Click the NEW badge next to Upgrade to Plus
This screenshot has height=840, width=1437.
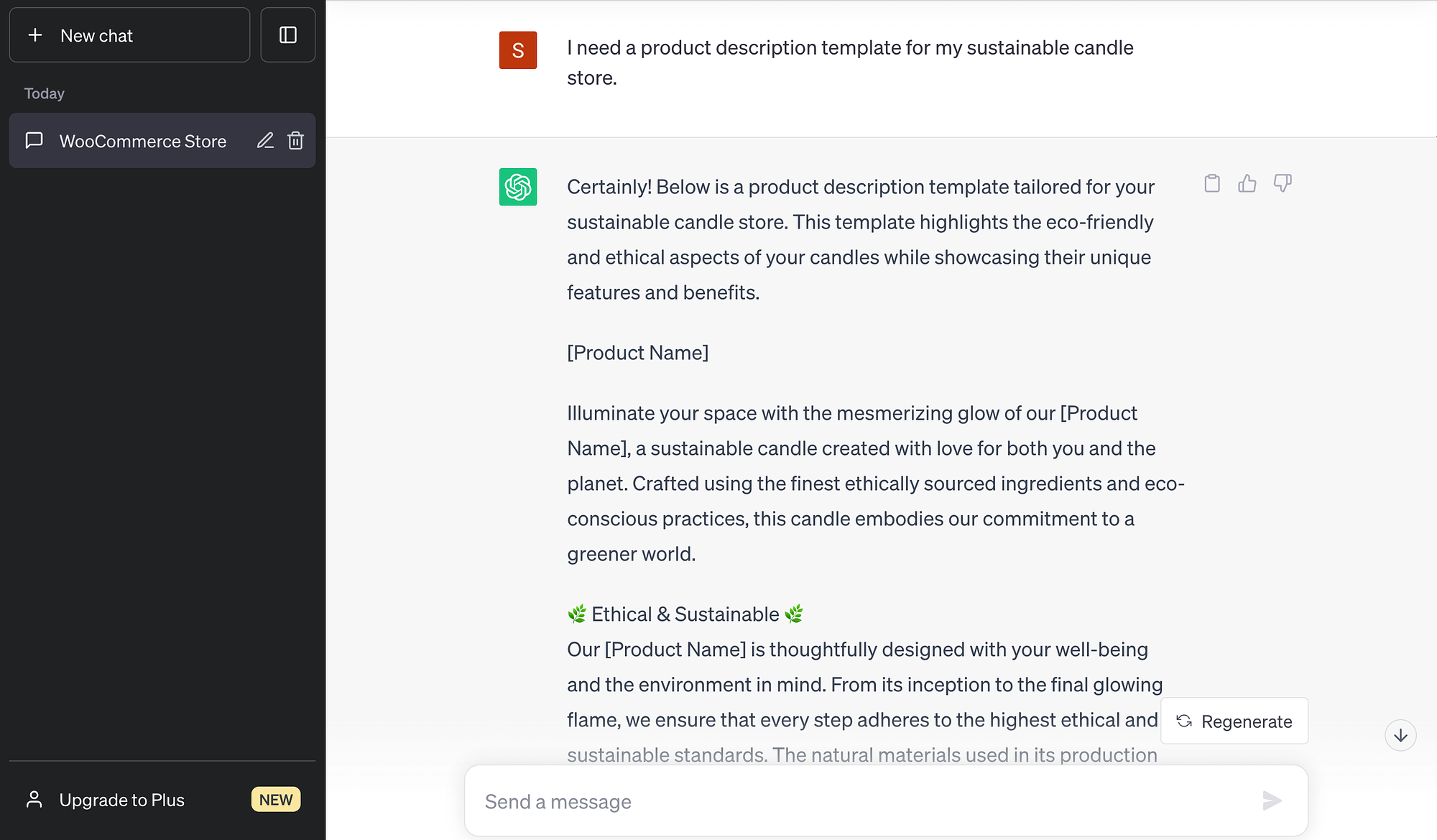(x=275, y=799)
